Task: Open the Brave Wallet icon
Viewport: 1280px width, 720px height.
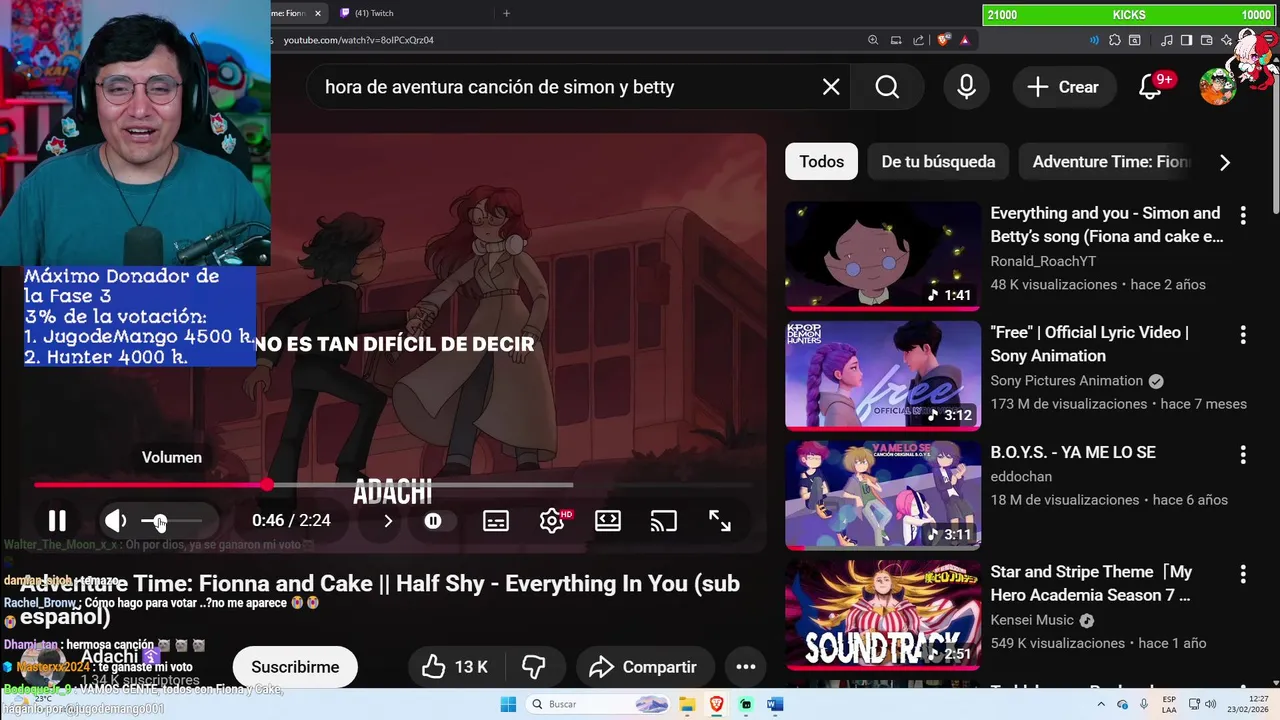Action: (1207, 40)
